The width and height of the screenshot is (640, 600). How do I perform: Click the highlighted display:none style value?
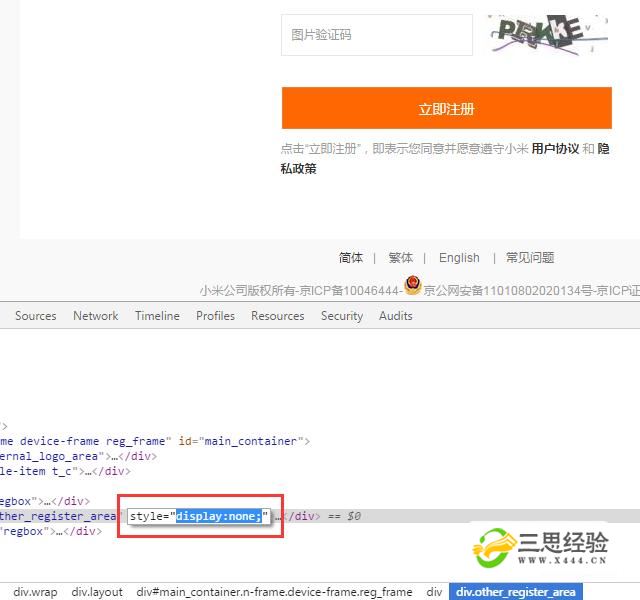[x=218, y=516]
